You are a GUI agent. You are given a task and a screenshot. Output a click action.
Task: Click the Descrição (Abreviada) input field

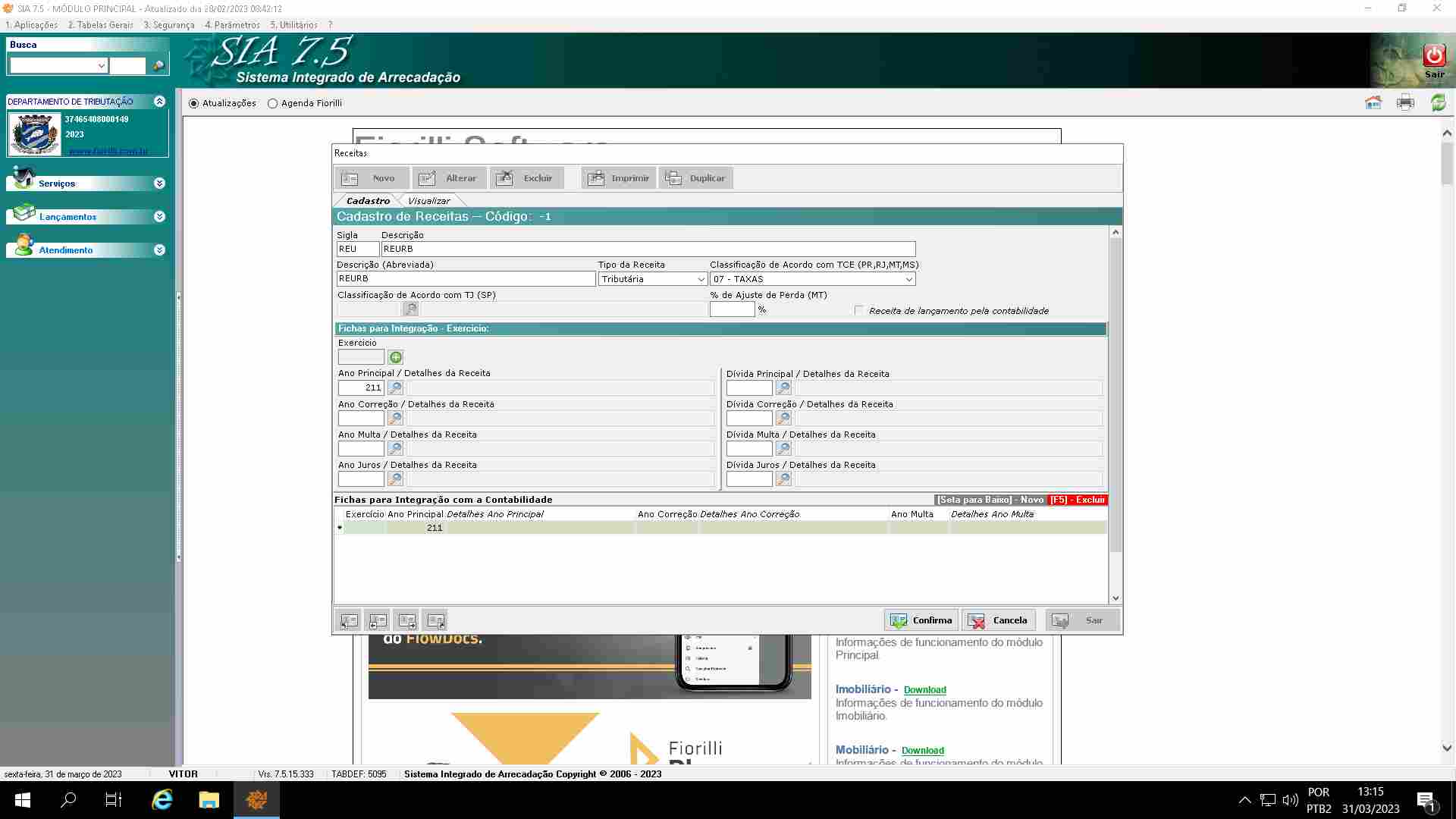click(x=466, y=279)
